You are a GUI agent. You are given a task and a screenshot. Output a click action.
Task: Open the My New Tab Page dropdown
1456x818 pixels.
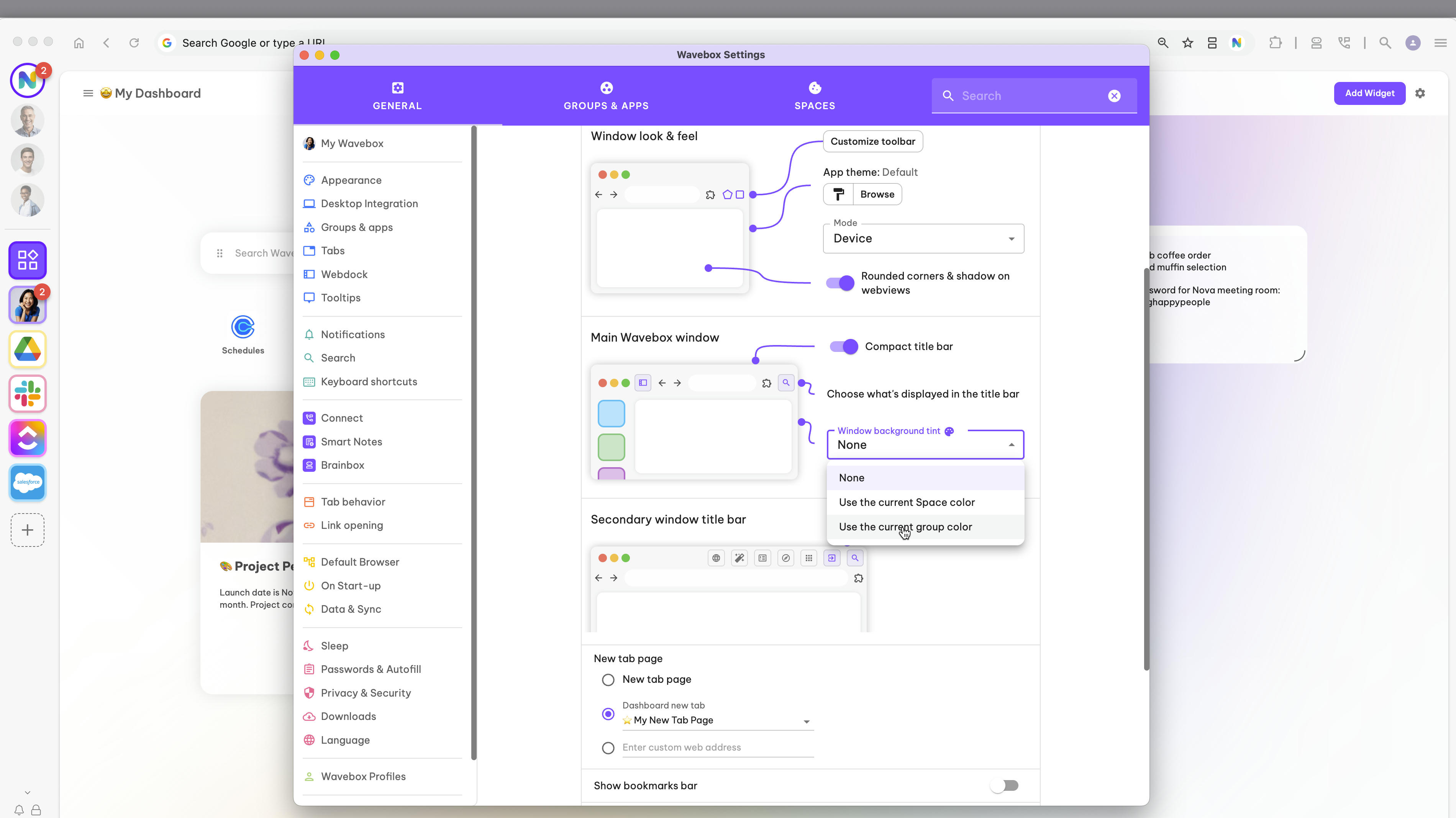717,720
